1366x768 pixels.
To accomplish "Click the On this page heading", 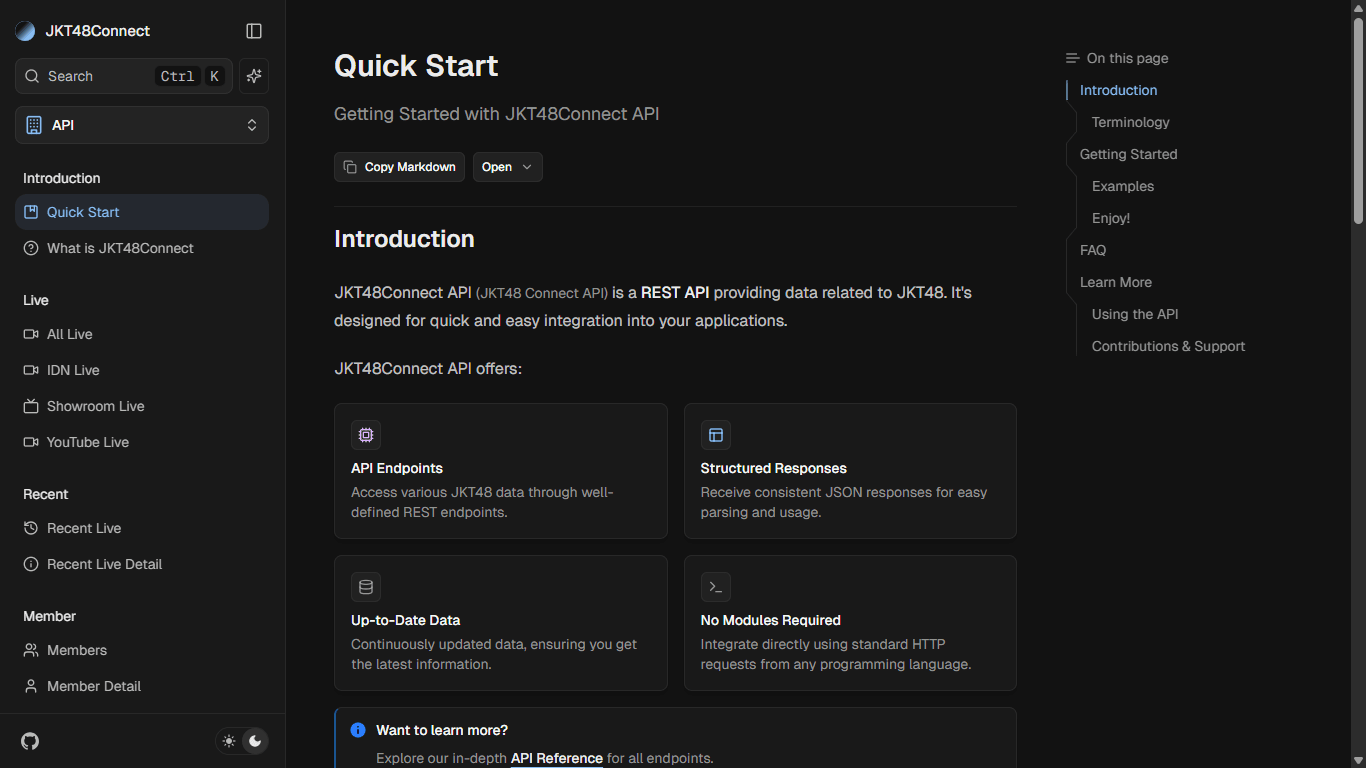I will [x=1127, y=58].
